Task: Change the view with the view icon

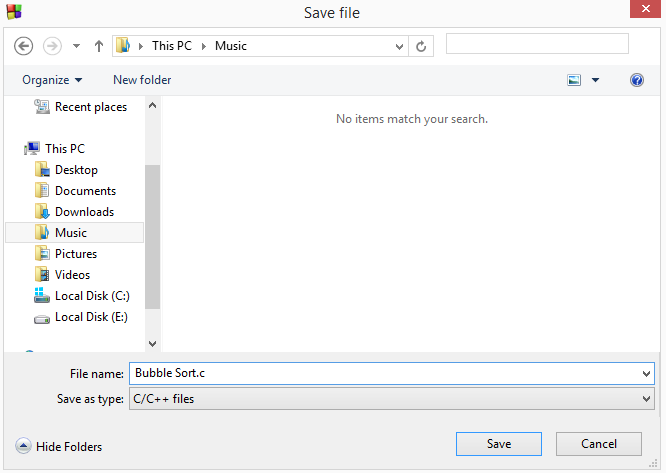Action: [x=574, y=80]
